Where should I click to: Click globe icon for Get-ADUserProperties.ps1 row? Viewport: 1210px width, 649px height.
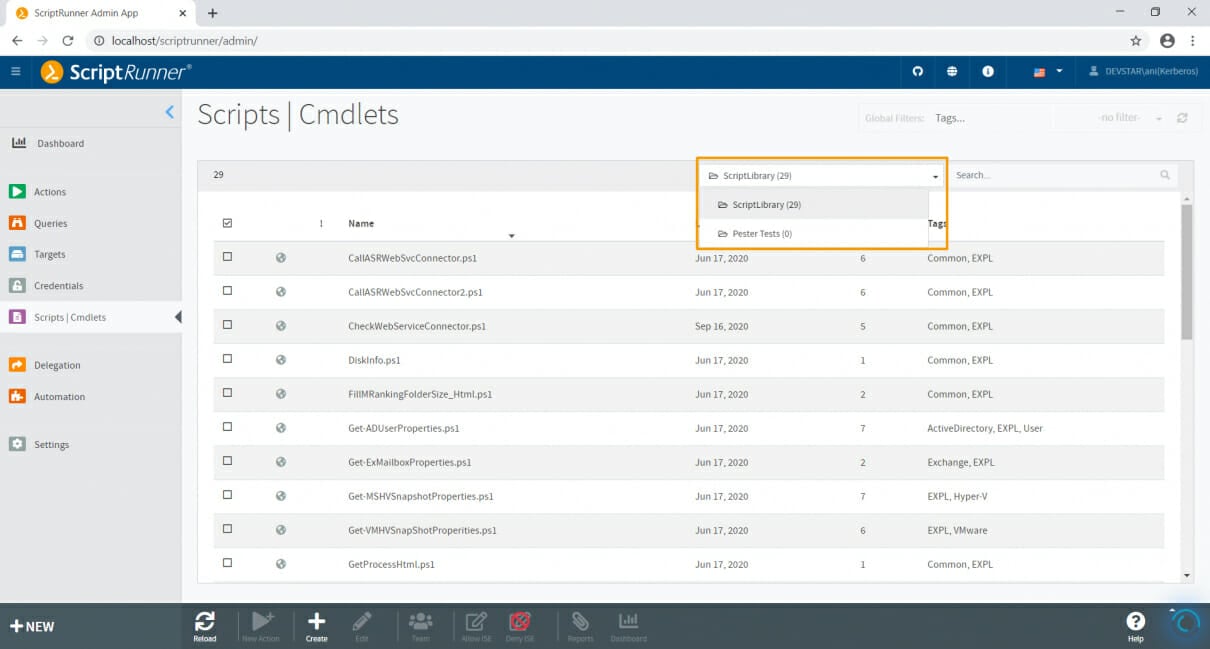(x=281, y=428)
